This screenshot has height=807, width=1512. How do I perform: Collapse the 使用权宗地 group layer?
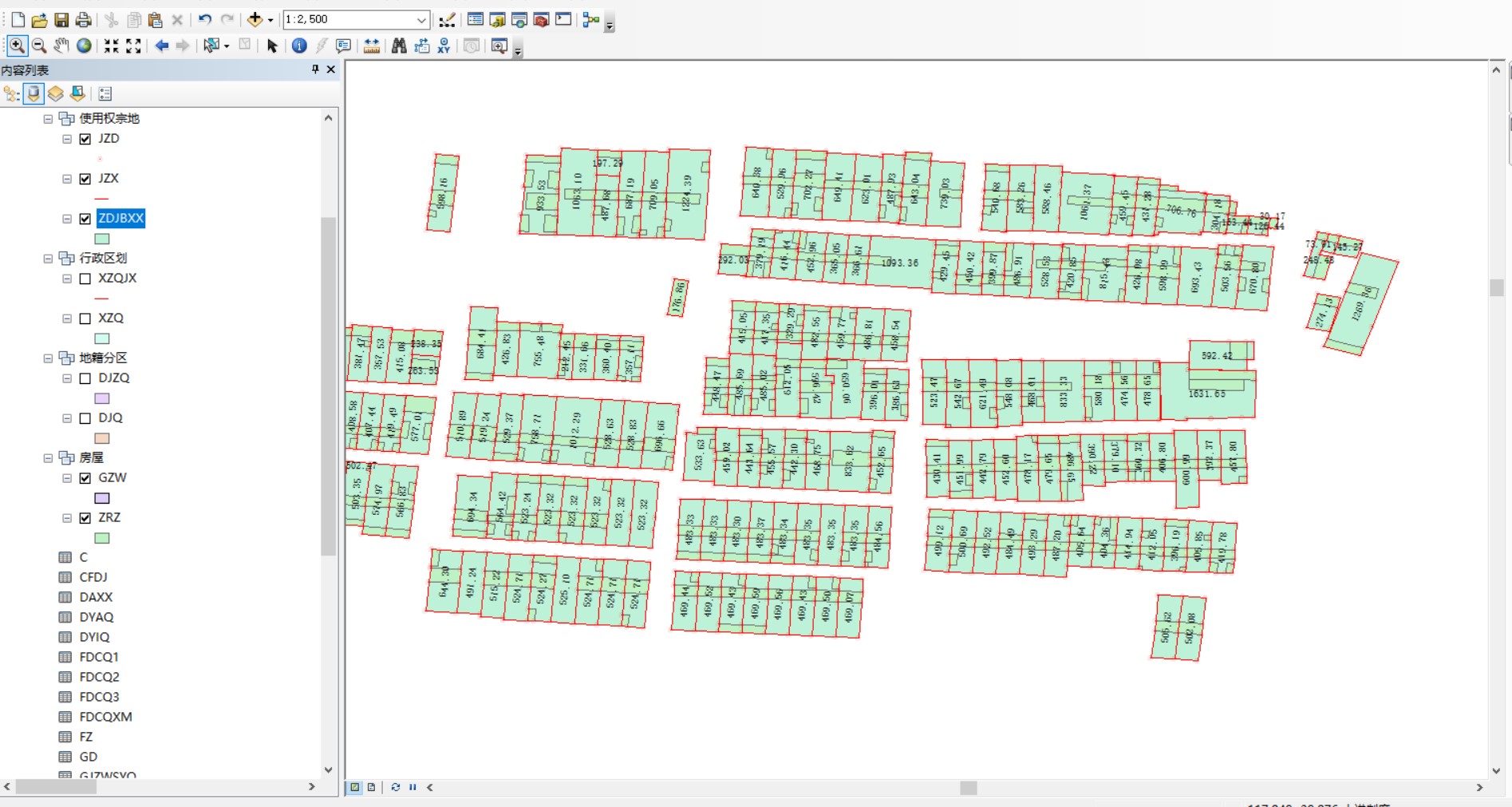[48, 119]
